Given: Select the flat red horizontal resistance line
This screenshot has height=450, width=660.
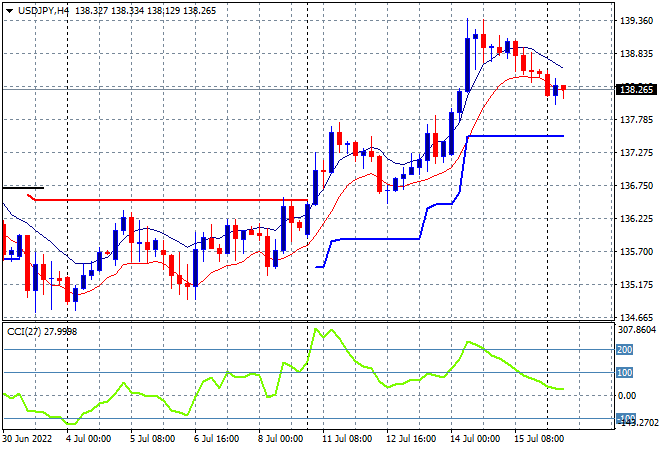Looking at the screenshot, I should tap(168, 200).
